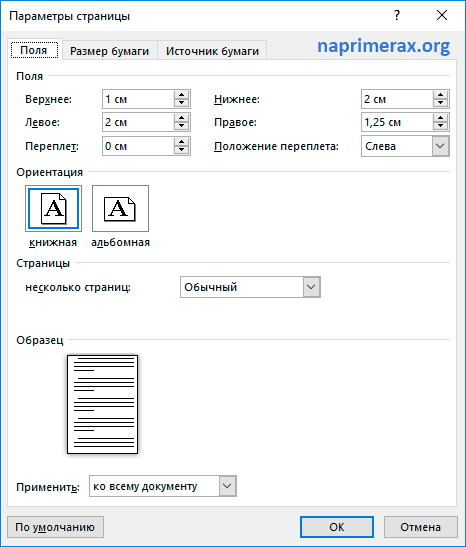Click the По умолчанию button

(x=55, y=527)
